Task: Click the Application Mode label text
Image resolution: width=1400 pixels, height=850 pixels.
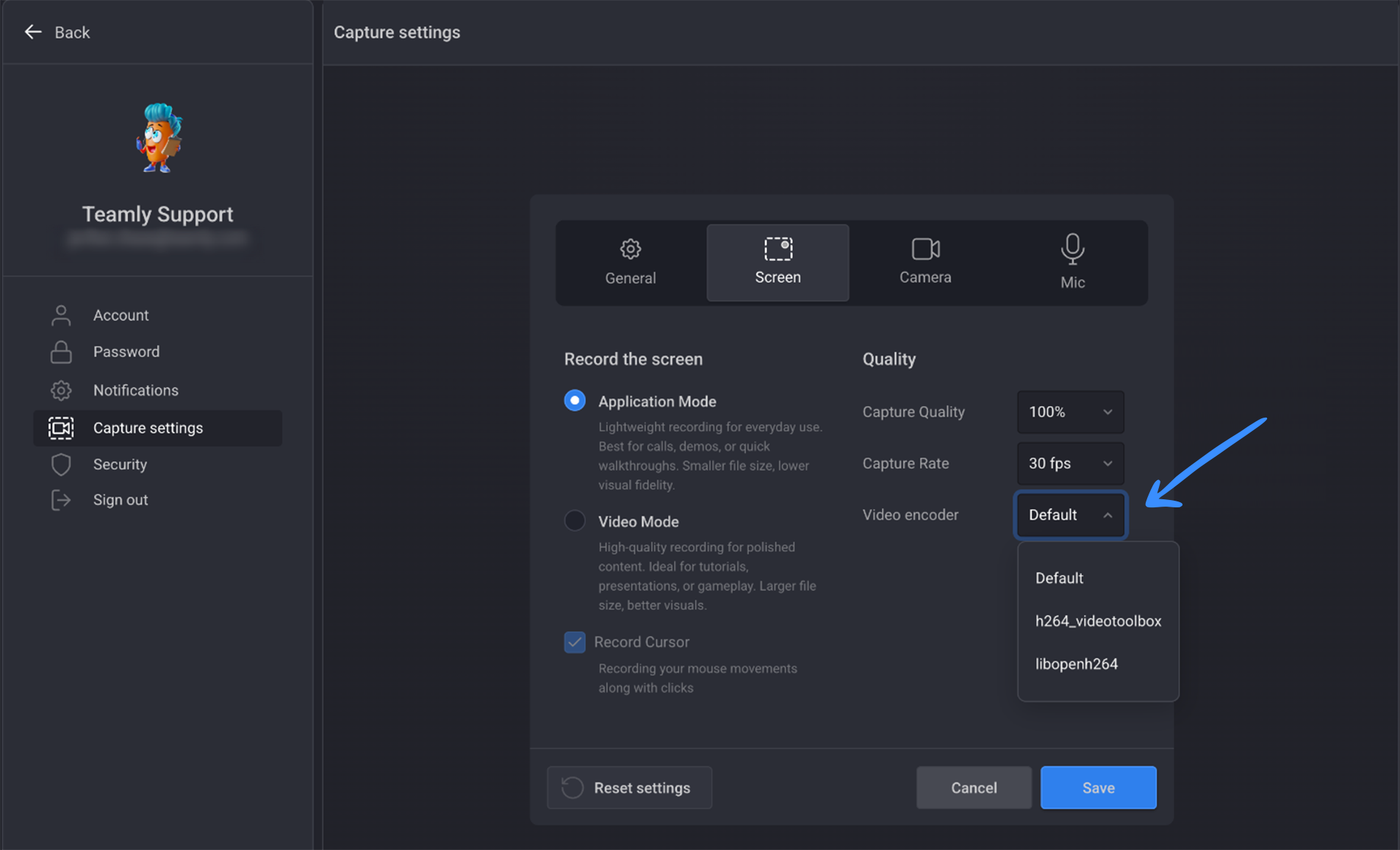Action: tap(657, 401)
